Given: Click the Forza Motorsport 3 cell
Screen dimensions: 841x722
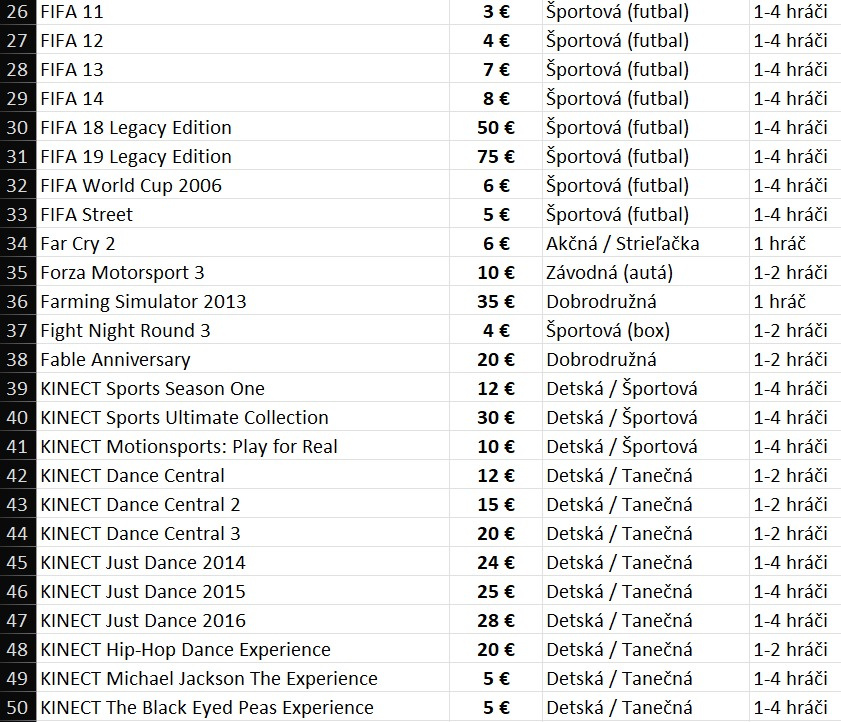Looking at the screenshot, I should 123,273.
